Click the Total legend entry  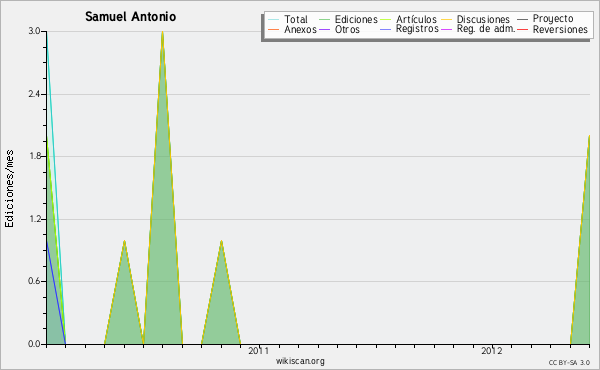coord(288,19)
